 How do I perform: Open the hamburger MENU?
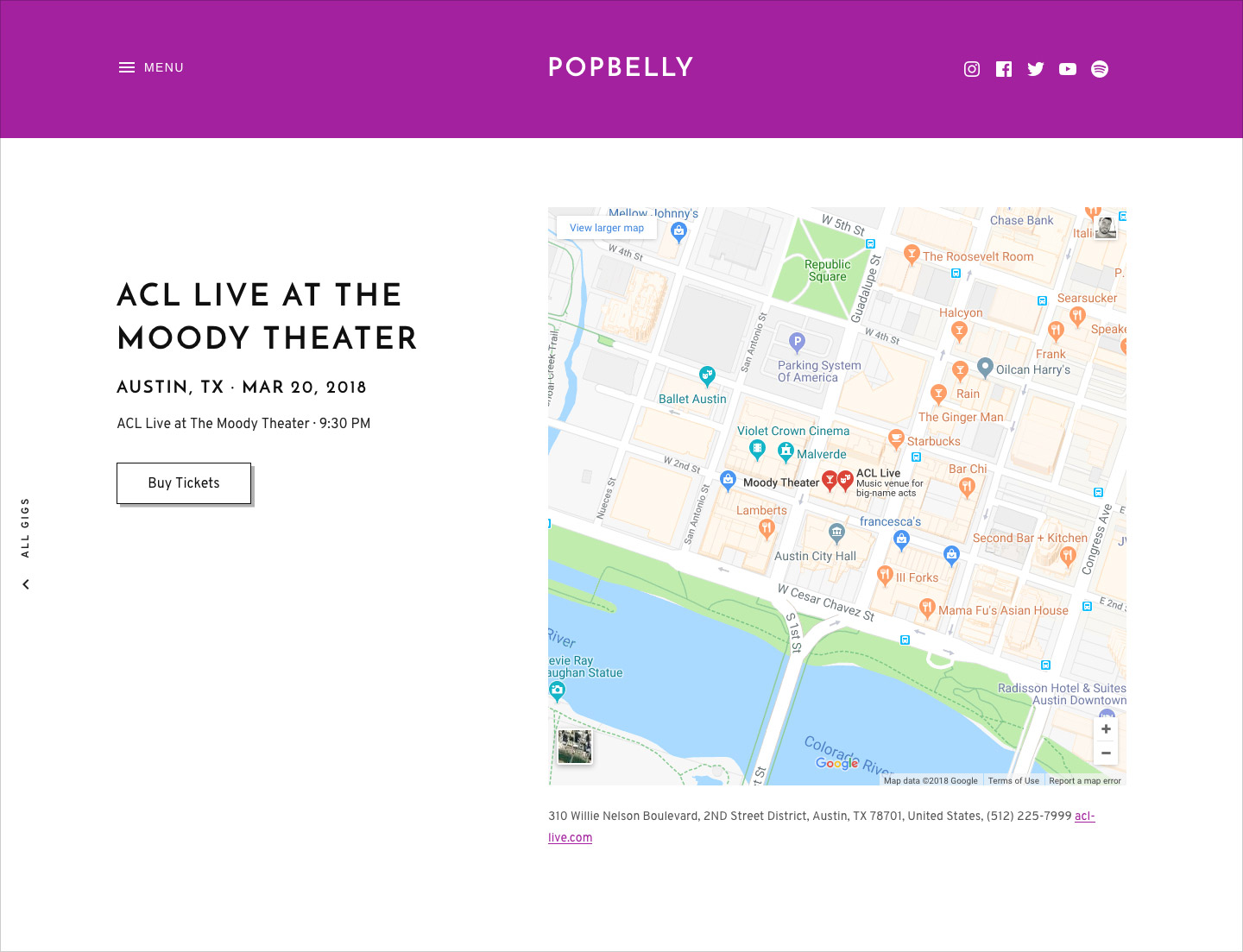[151, 67]
